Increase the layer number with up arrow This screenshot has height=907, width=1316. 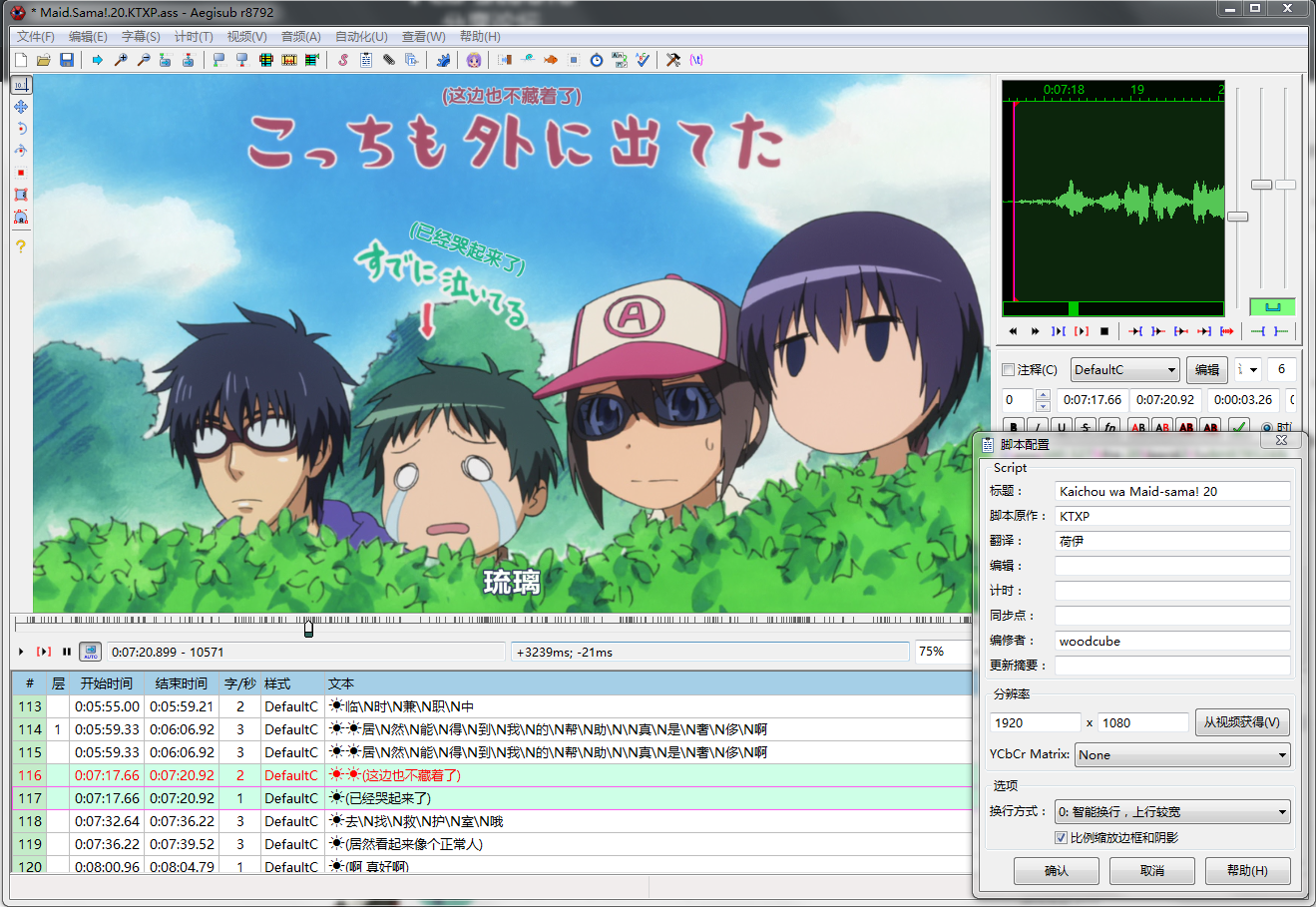[x=1044, y=395]
